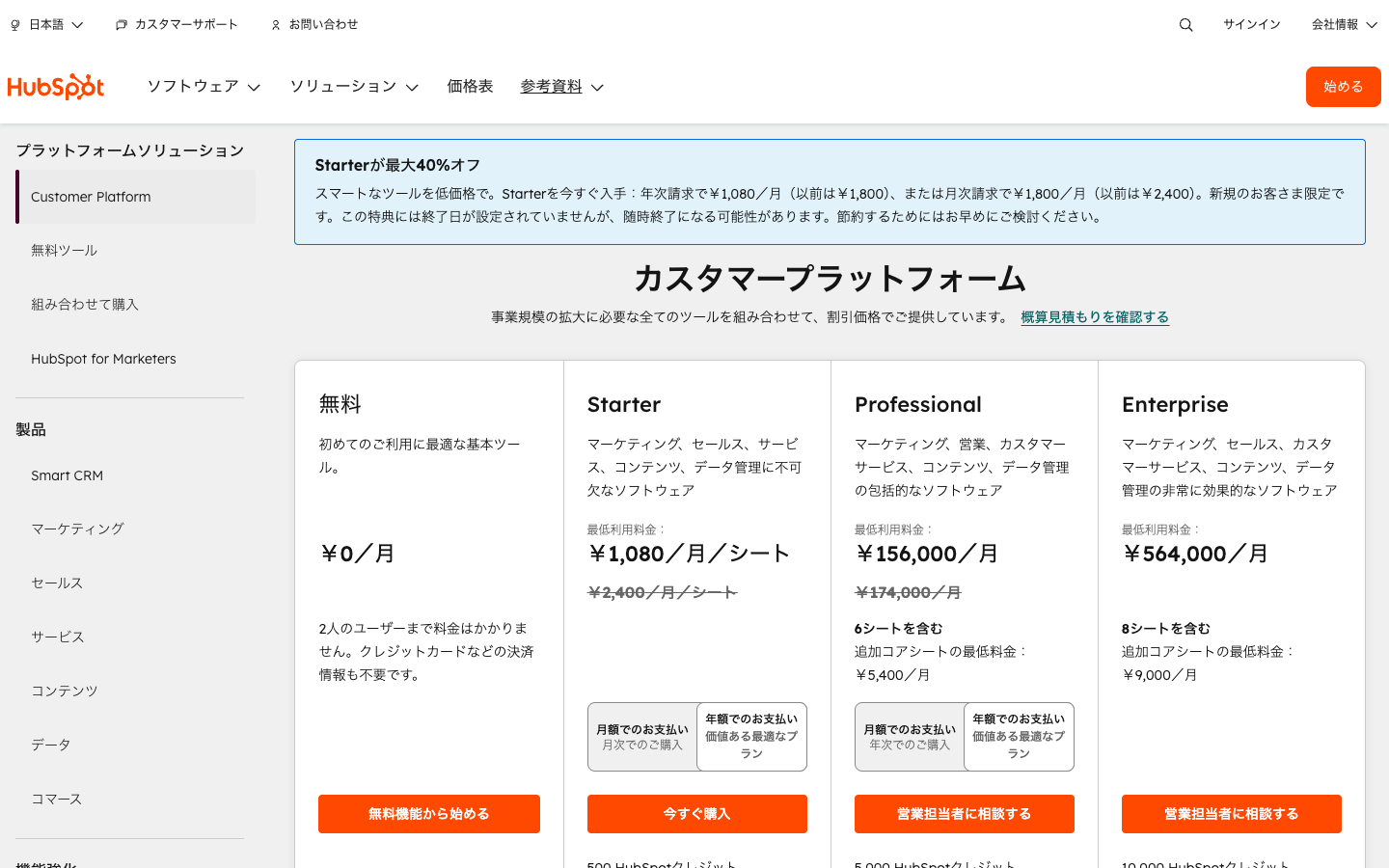Select Customer Platform in the sidebar
Image resolution: width=1389 pixels, height=868 pixels.
[91, 197]
